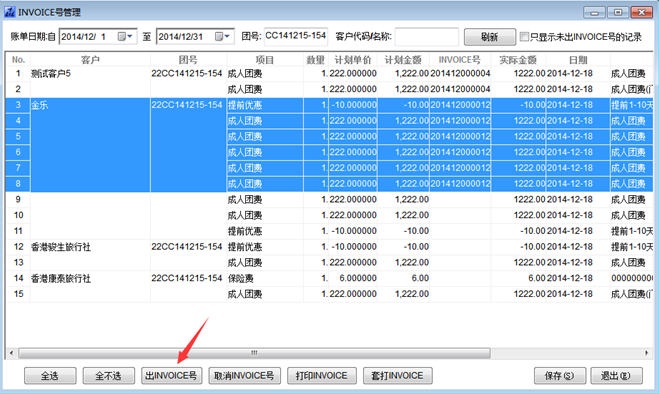Click the scrollbar left arrow
This screenshot has width=659, height=394.
tap(11, 353)
